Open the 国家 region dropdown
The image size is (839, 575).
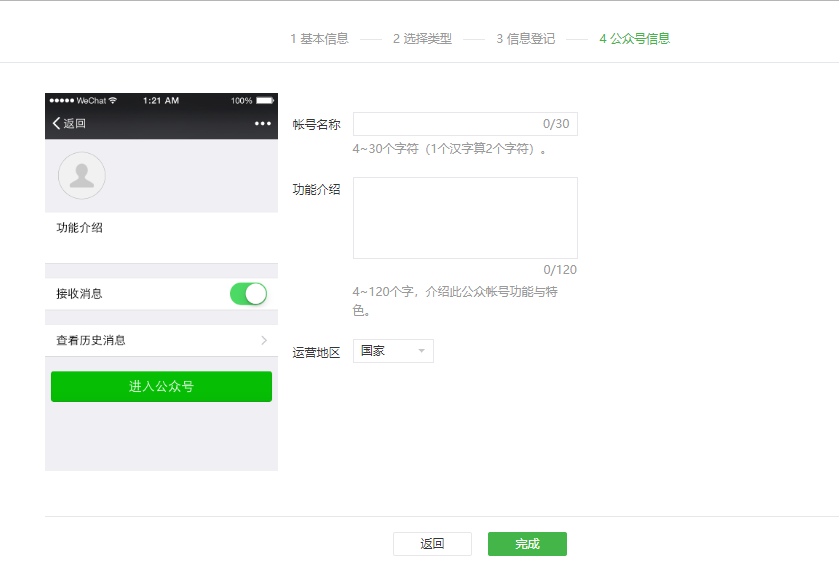click(x=393, y=351)
